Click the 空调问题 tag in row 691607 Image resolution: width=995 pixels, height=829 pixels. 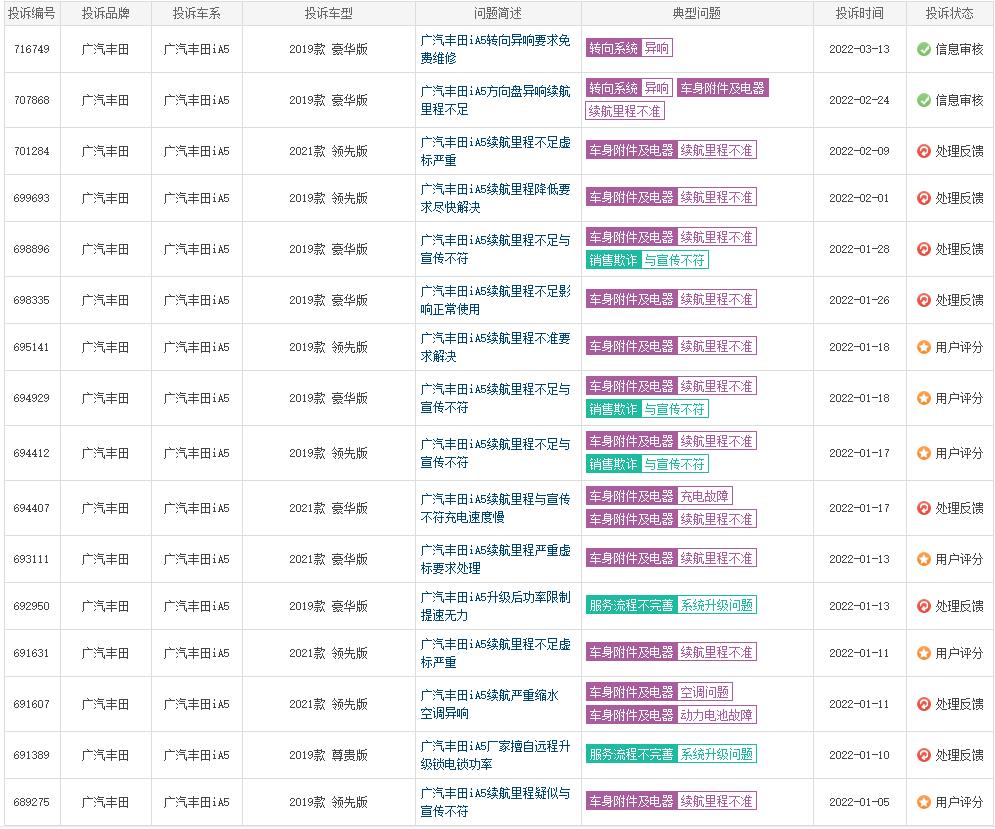[x=705, y=692]
